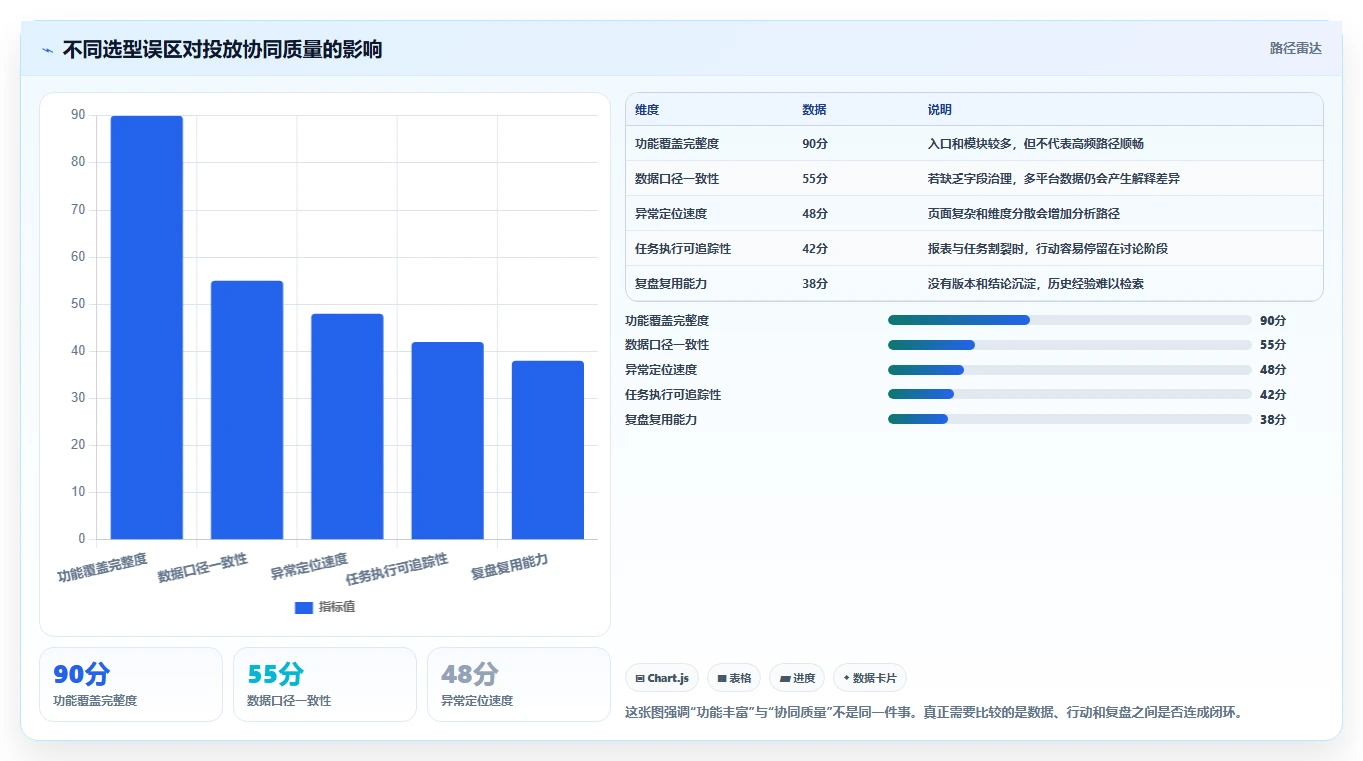
Task: Click the 功能覆盖完整度 progress bar at 90分
Action: (1070, 320)
